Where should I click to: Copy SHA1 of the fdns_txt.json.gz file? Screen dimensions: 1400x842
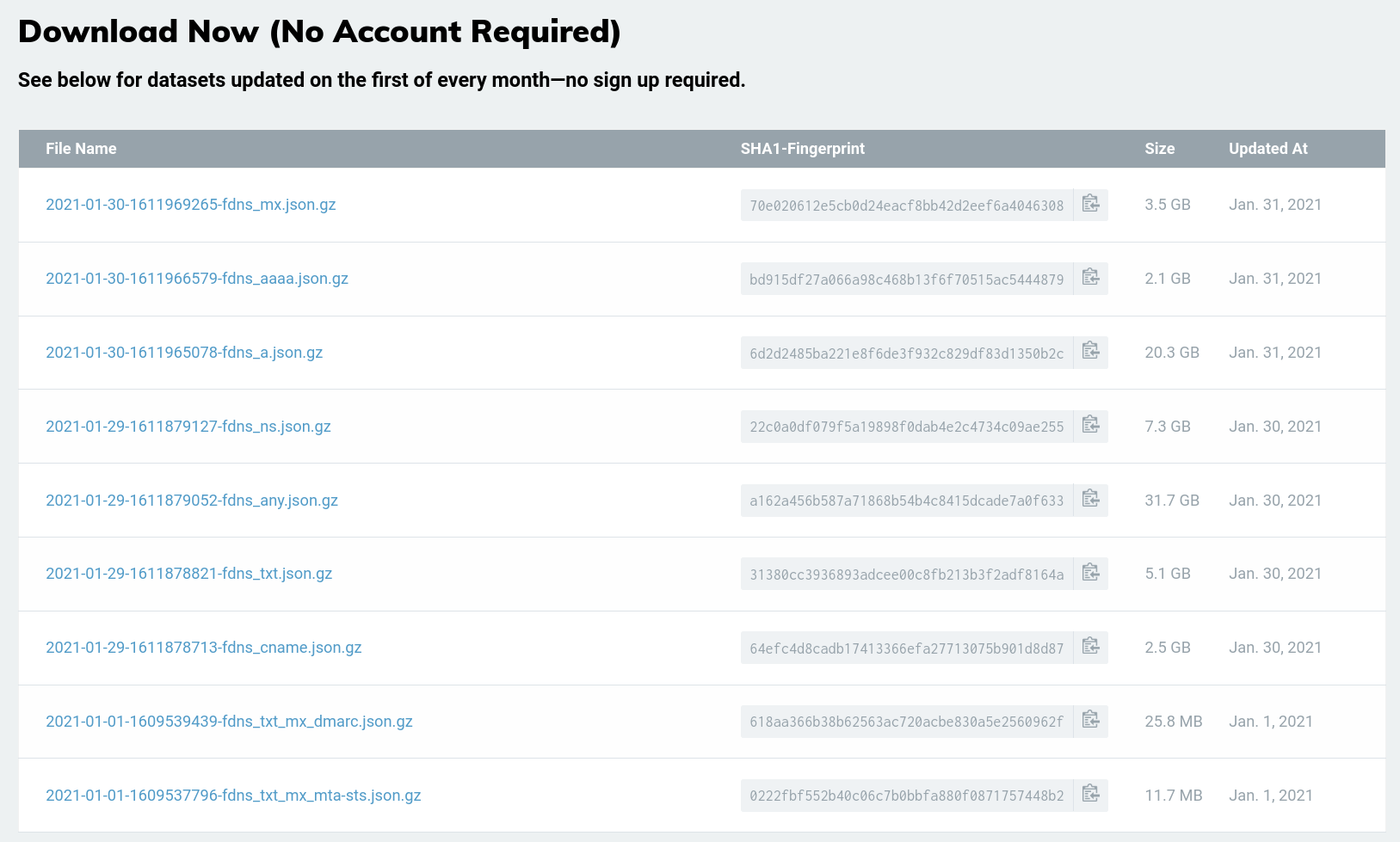point(1090,574)
